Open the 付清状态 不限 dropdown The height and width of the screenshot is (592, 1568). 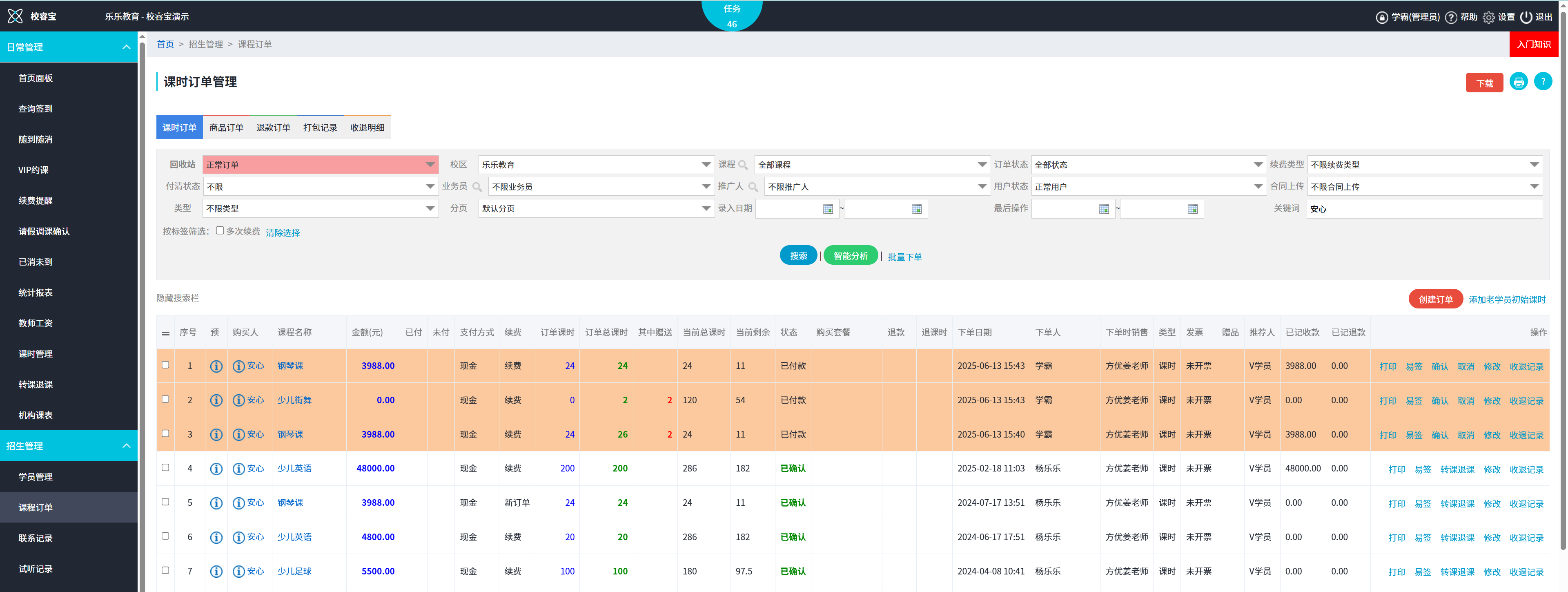(320, 187)
